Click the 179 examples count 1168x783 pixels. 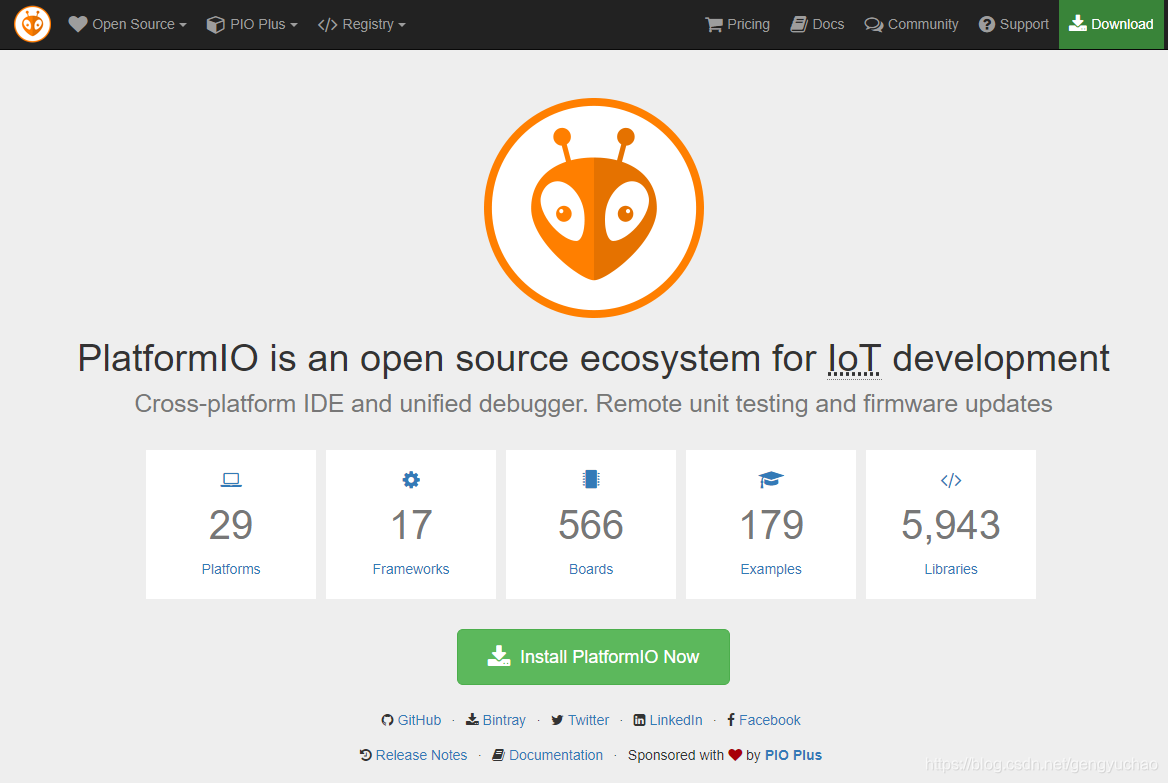pyautogui.click(x=771, y=525)
